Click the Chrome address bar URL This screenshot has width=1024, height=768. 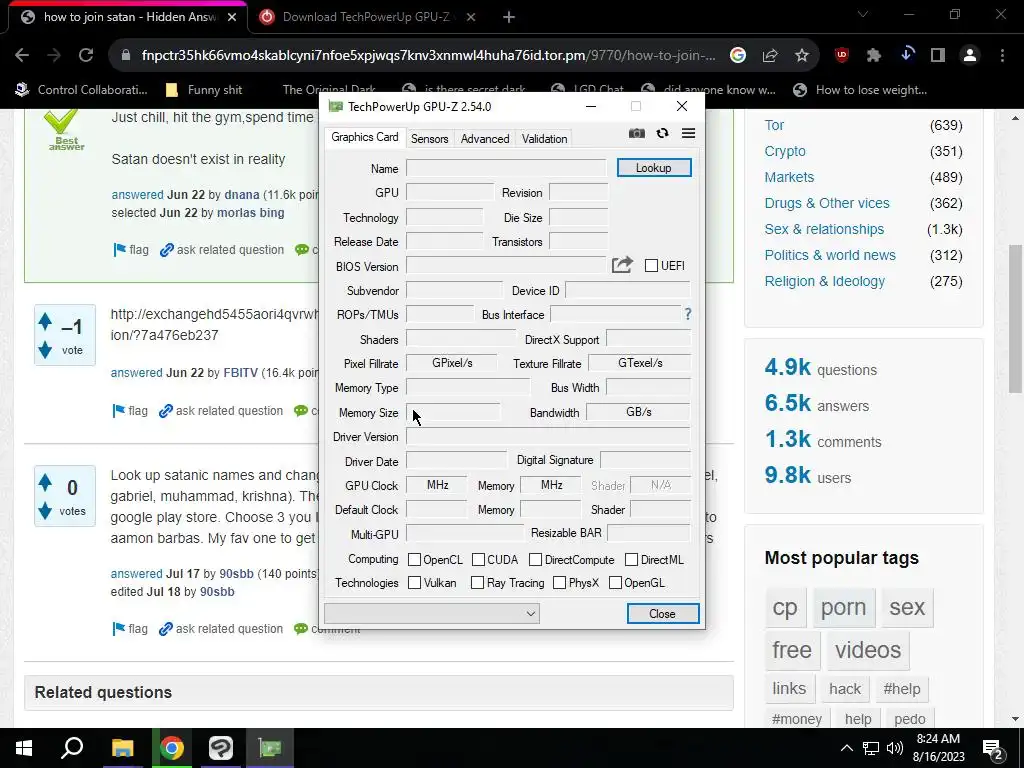click(428, 56)
